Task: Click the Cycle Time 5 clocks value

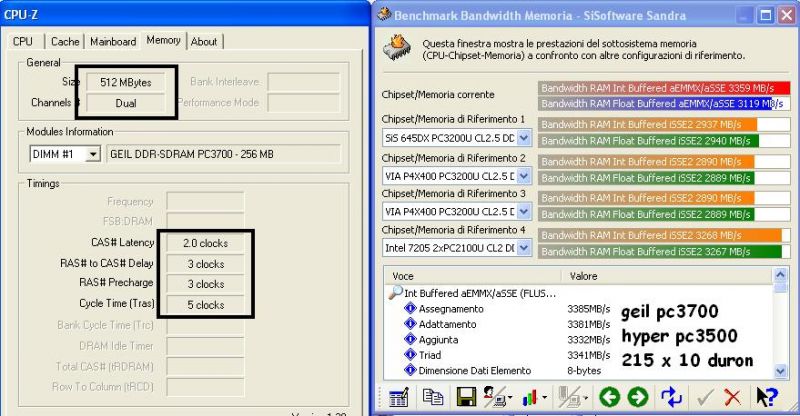Action: click(205, 305)
